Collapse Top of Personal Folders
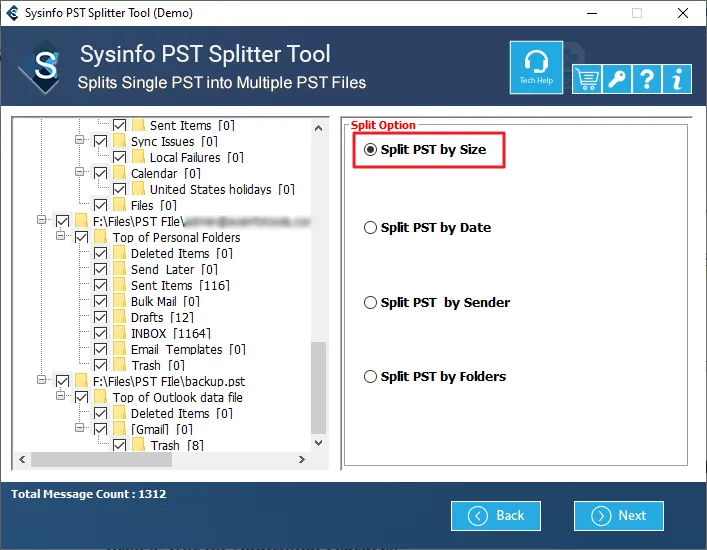Image resolution: width=707 pixels, height=550 pixels. click(x=60, y=236)
